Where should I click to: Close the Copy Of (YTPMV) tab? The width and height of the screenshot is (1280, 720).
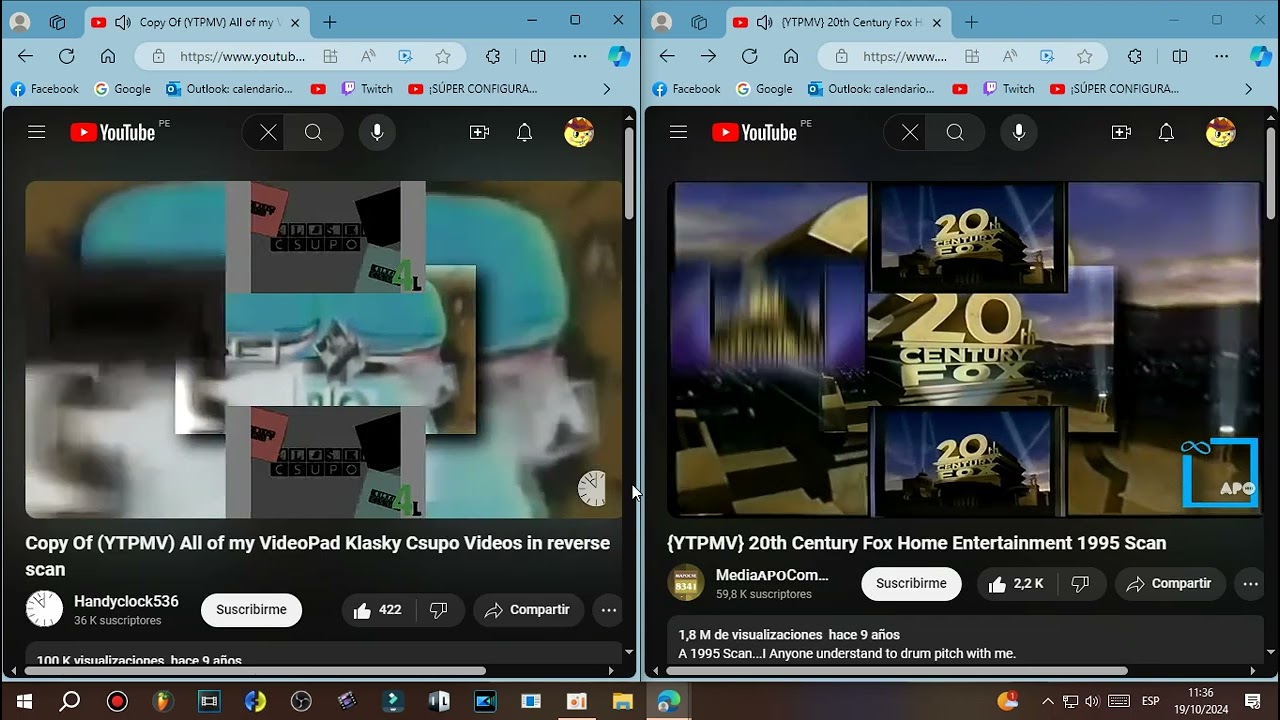294,22
